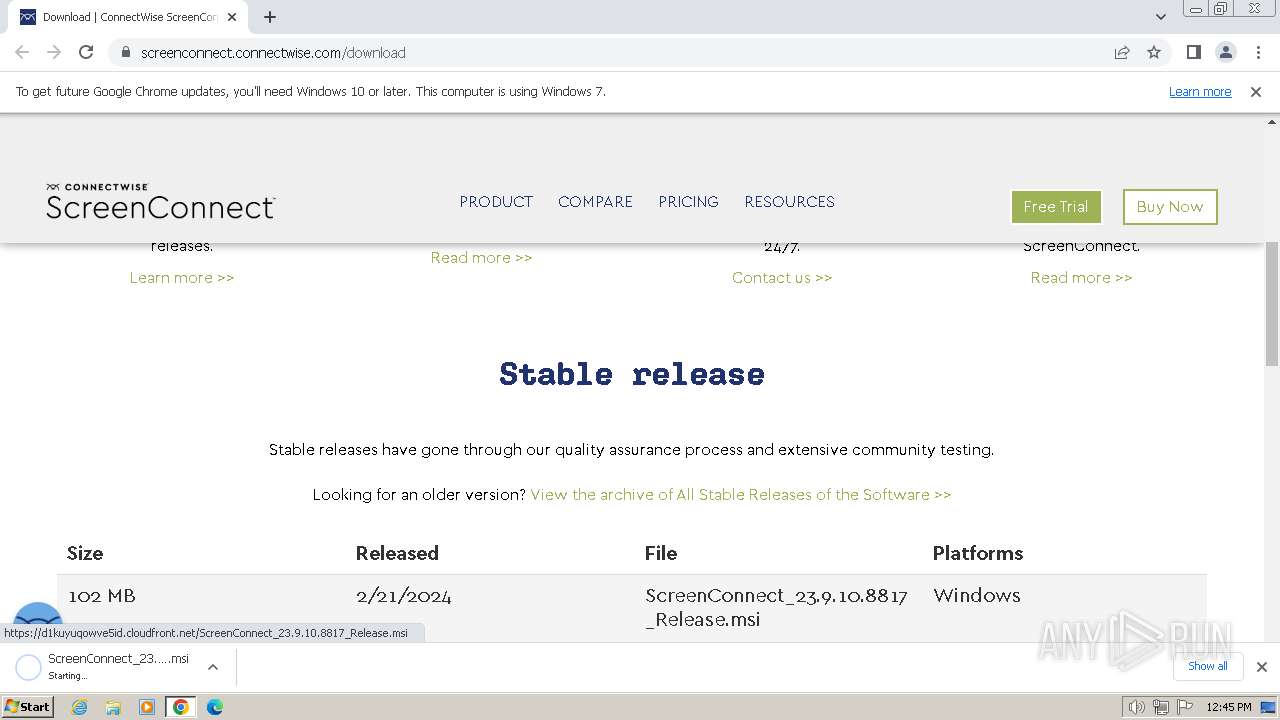Click the taskbar clock 12:45 PM
Viewport: 1280px width, 720px height.
pyautogui.click(x=1229, y=707)
